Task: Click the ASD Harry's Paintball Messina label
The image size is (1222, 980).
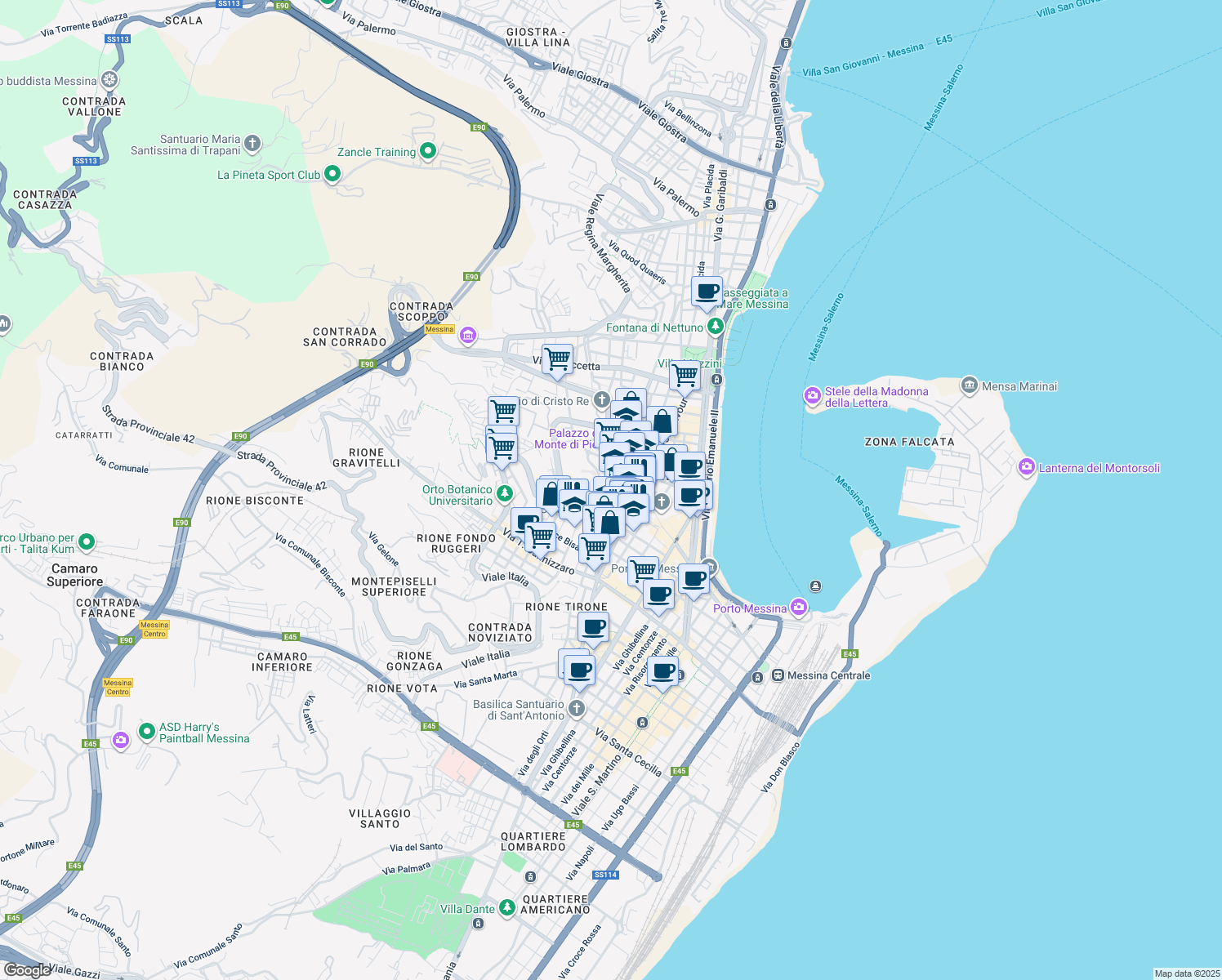Action: tap(204, 733)
